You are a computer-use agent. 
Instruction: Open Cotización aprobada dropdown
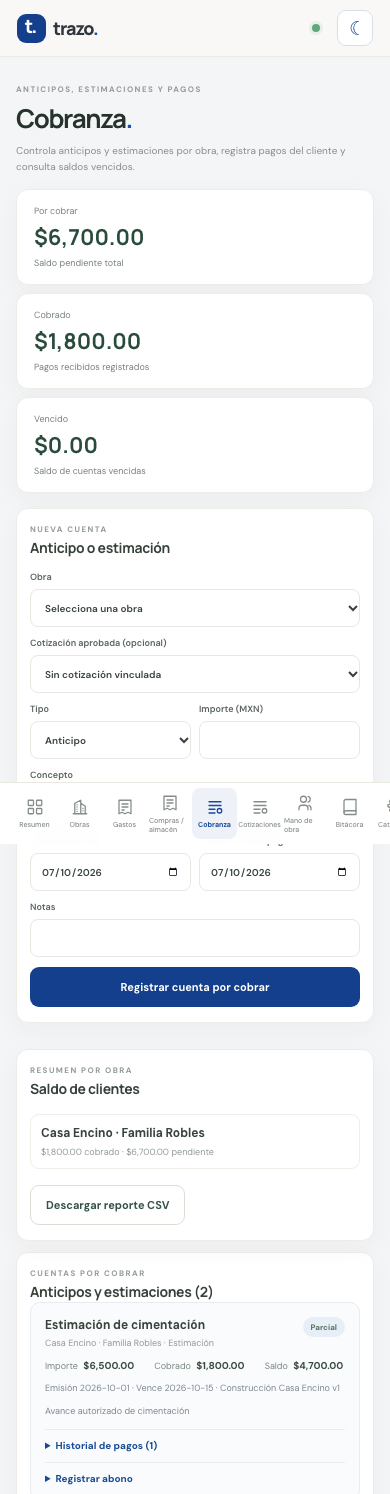pos(195,674)
